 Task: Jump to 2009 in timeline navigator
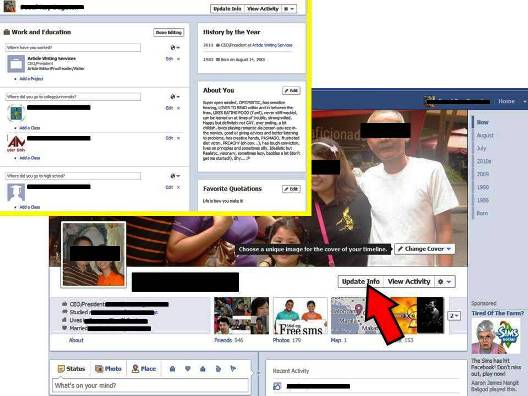point(483,174)
